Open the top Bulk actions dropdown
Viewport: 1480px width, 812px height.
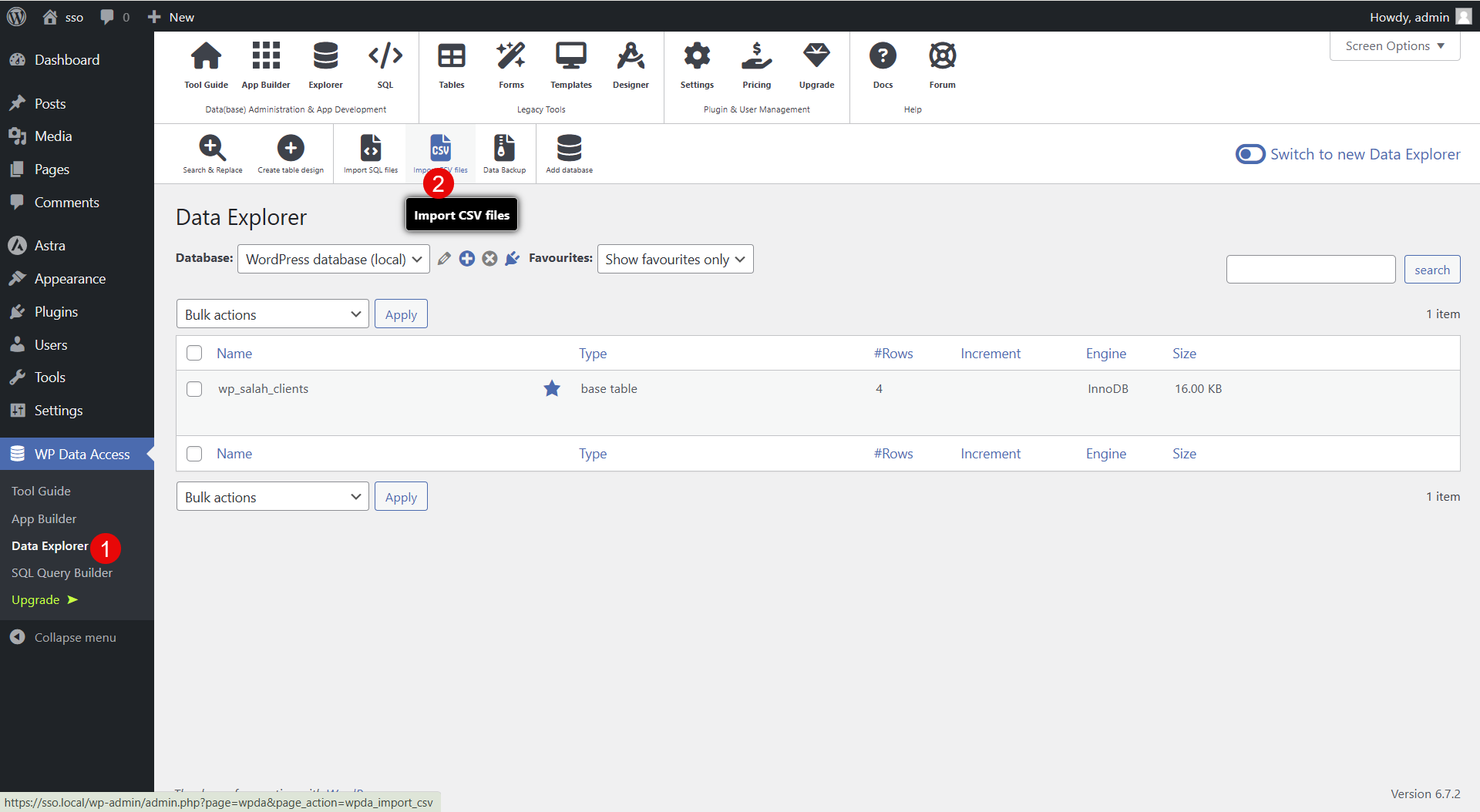(273, 314)
